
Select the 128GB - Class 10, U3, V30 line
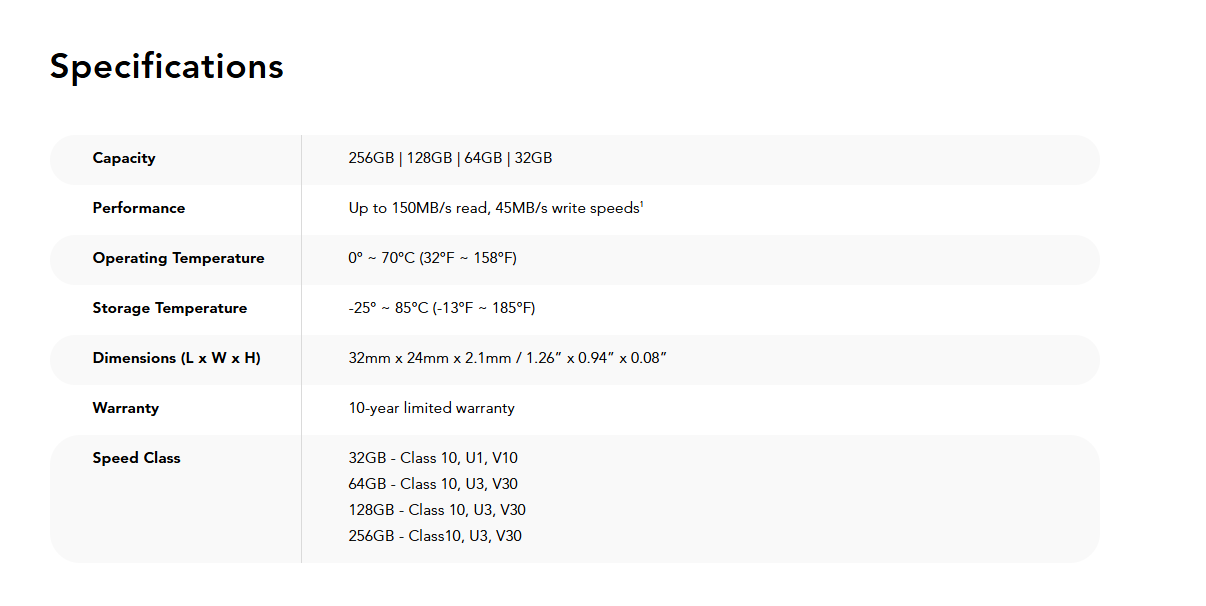pos(437,510)
